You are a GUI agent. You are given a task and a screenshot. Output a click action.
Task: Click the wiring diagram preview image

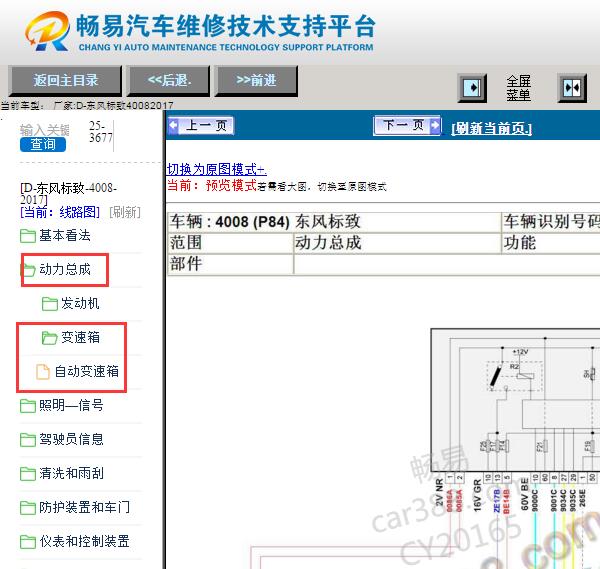(425, 448)
